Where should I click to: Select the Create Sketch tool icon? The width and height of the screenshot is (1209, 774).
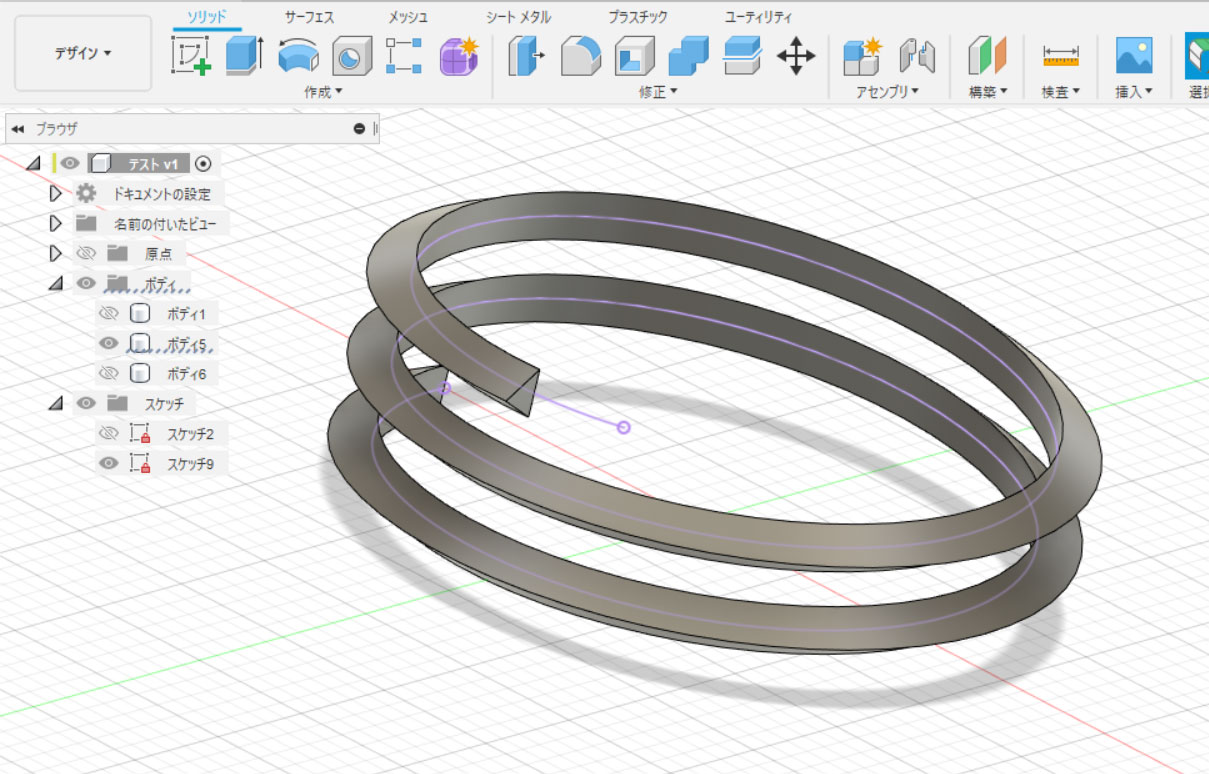coord(192,56)
